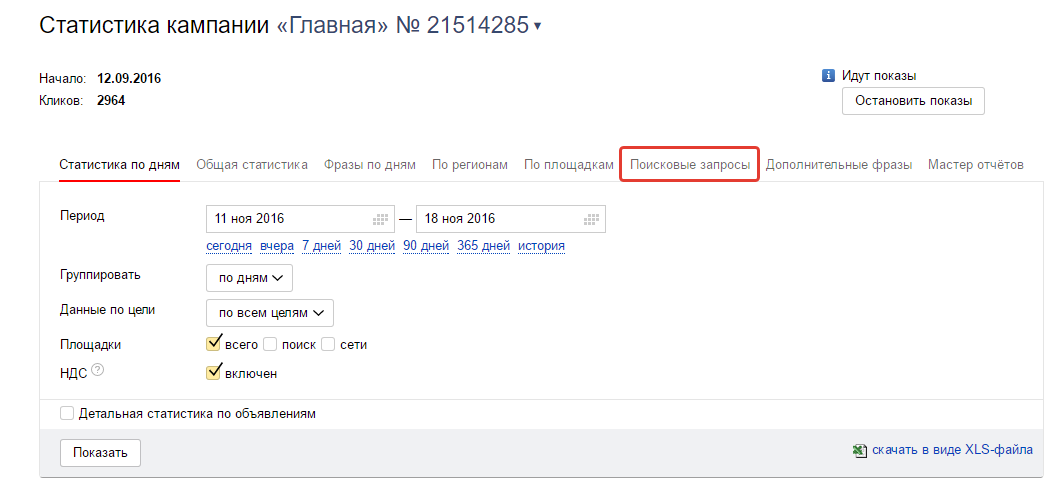Click the clicks count 2964
This screenshot has width=1052, height=498.
point(111,101)
